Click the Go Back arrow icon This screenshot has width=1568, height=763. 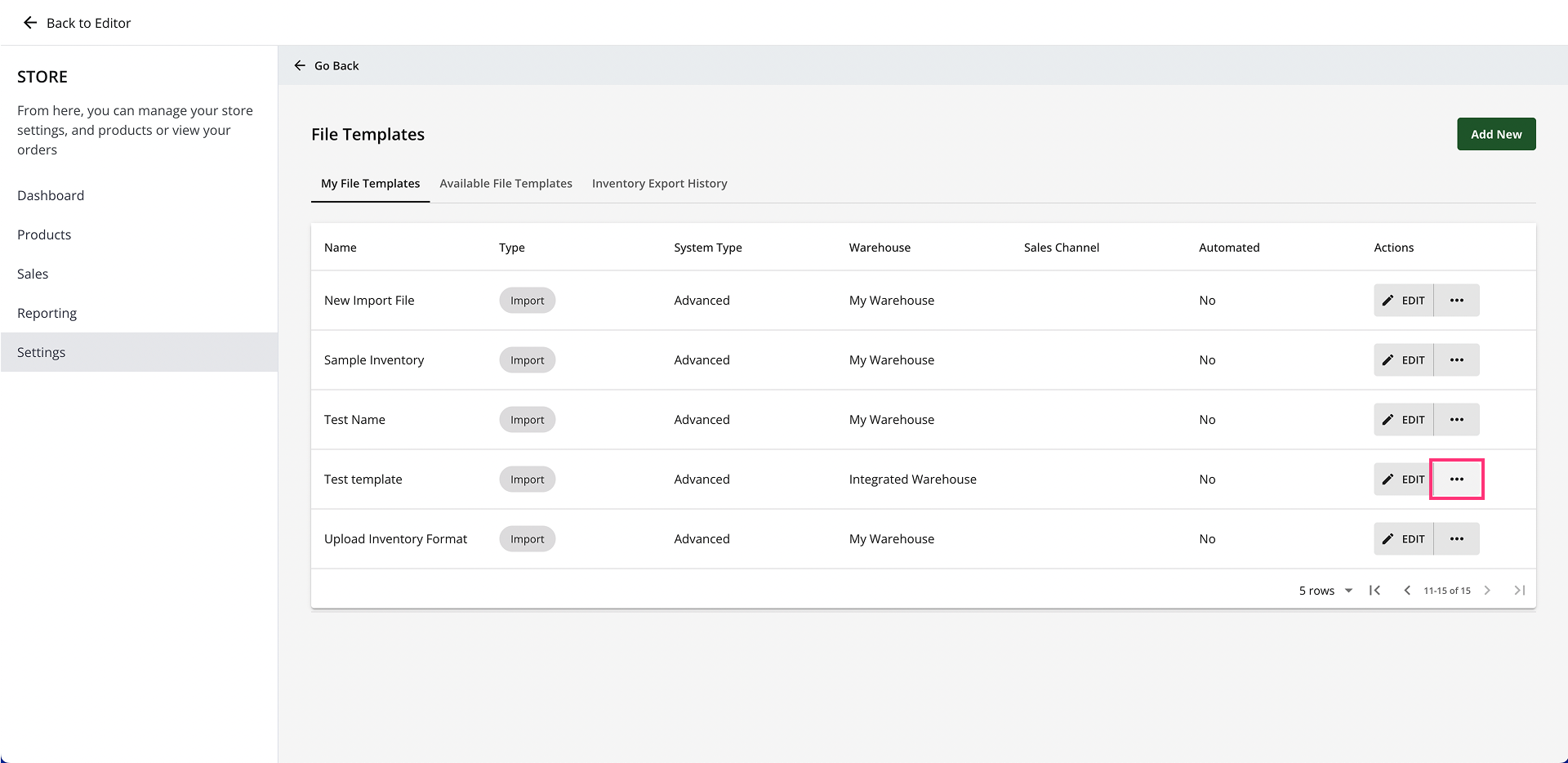(300, 65)
